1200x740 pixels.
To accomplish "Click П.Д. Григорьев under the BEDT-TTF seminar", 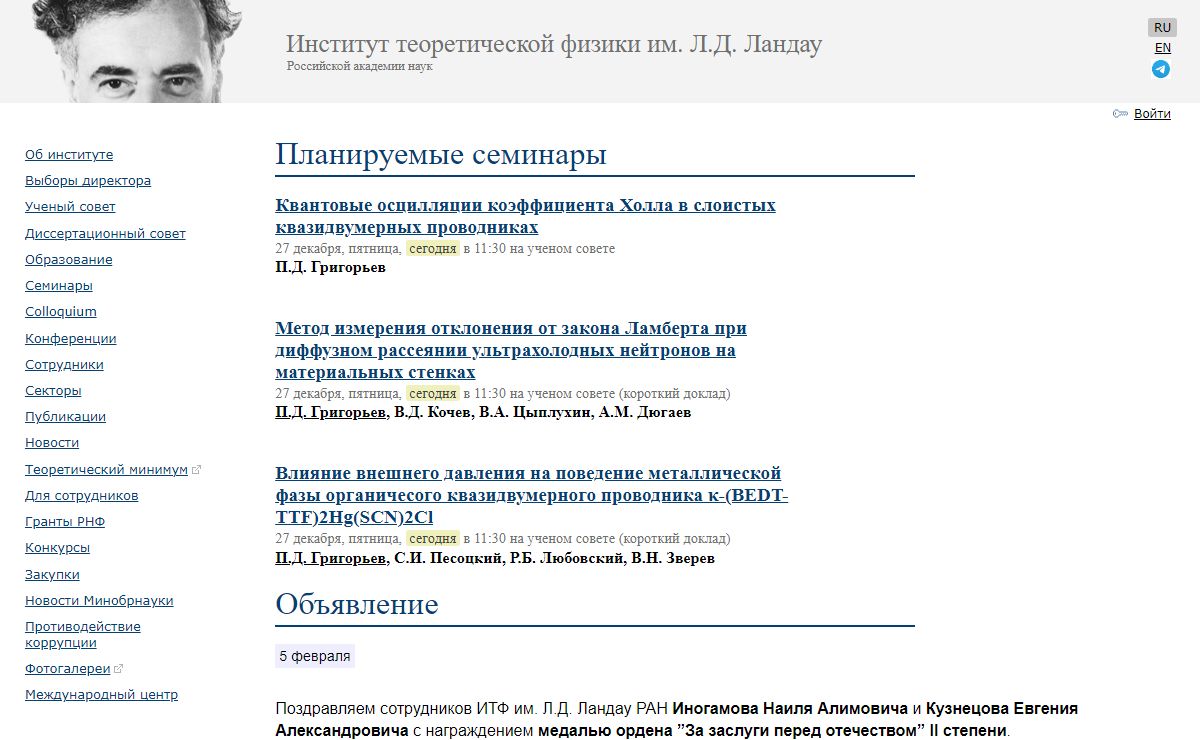I will 331,558.
